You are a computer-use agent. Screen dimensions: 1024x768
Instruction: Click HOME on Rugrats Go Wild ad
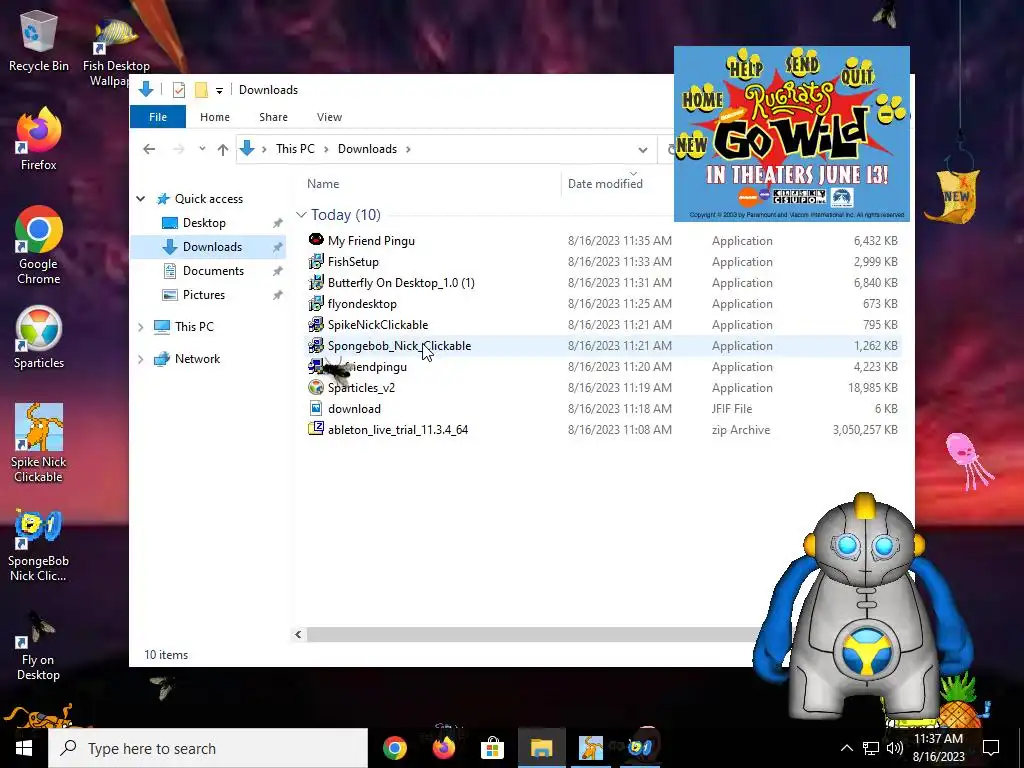pyautogui.click(x=703, y=100)
